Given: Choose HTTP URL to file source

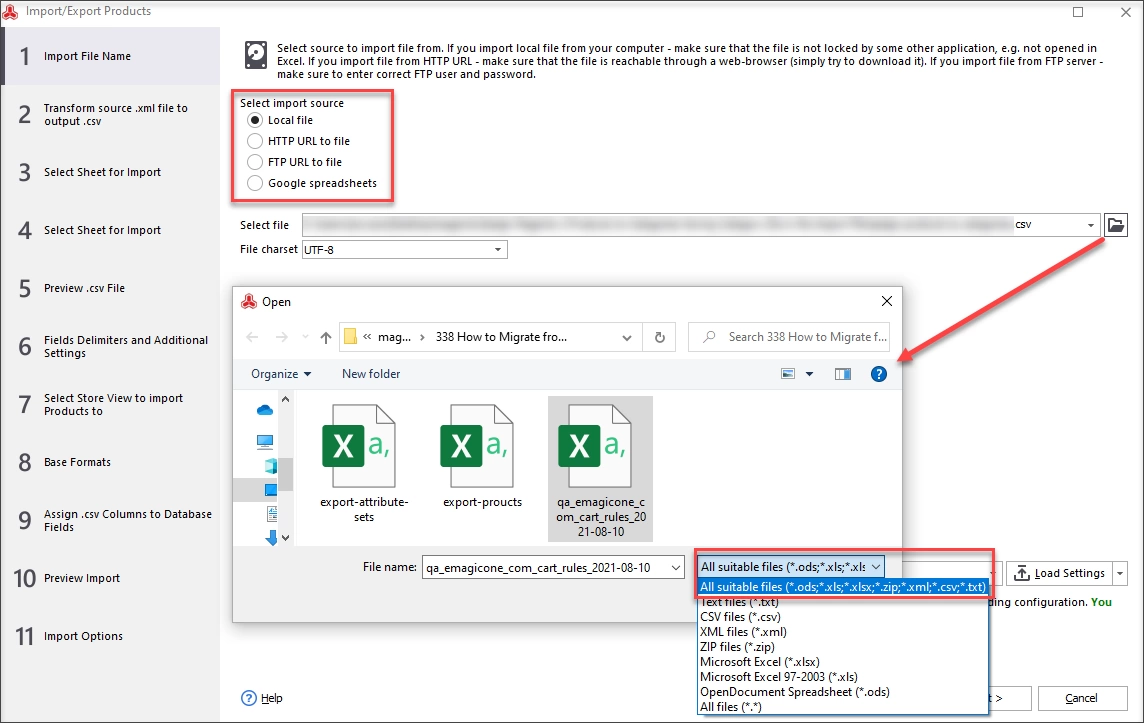Looking at the screenshot, I should point(255,141).
